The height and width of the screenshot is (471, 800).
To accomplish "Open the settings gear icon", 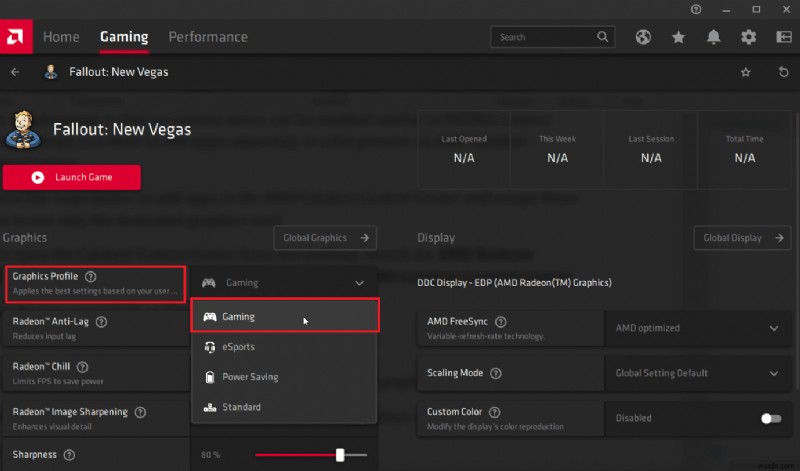I will pyautogui.click(x=748, y=37).
